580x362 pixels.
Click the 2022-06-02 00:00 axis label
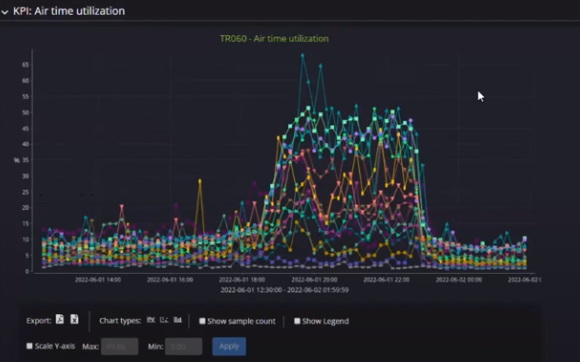pos(459,280)
